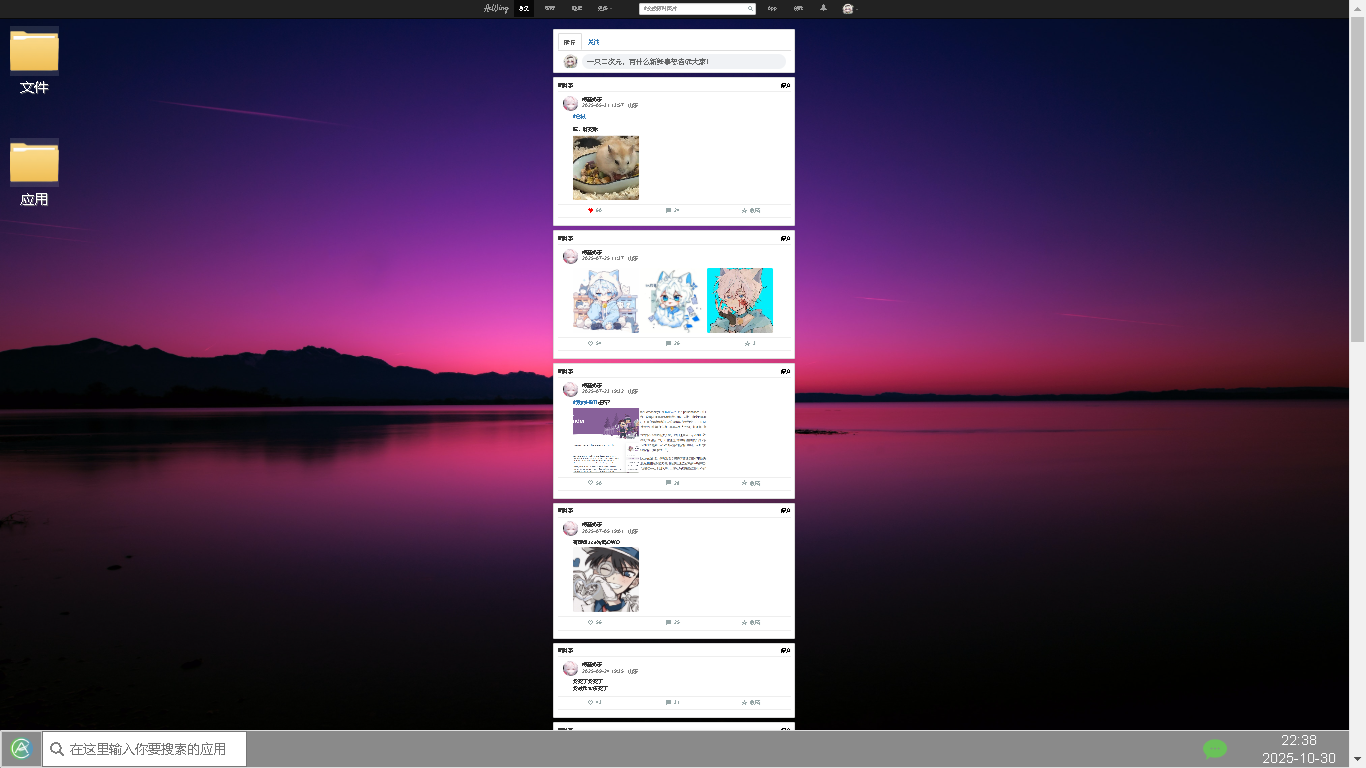Screen dimensions: 1366x768
Task: Open comments on the glasses boy drawing post
Action: (x=668, y=622)
